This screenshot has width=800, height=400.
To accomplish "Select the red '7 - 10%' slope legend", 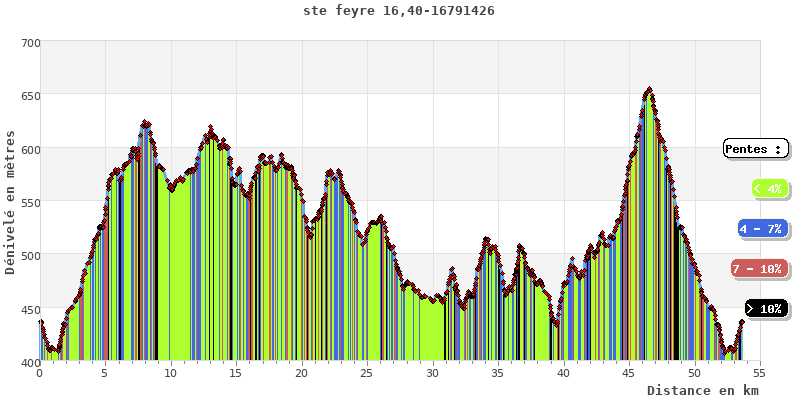I will click(x=760, y=269).
